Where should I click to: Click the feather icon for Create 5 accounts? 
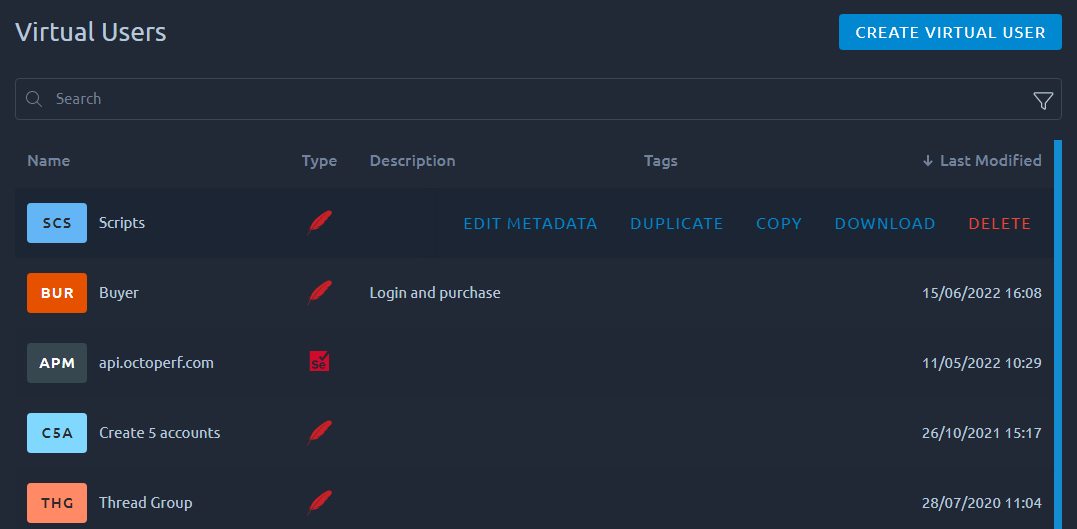point(319,433)
